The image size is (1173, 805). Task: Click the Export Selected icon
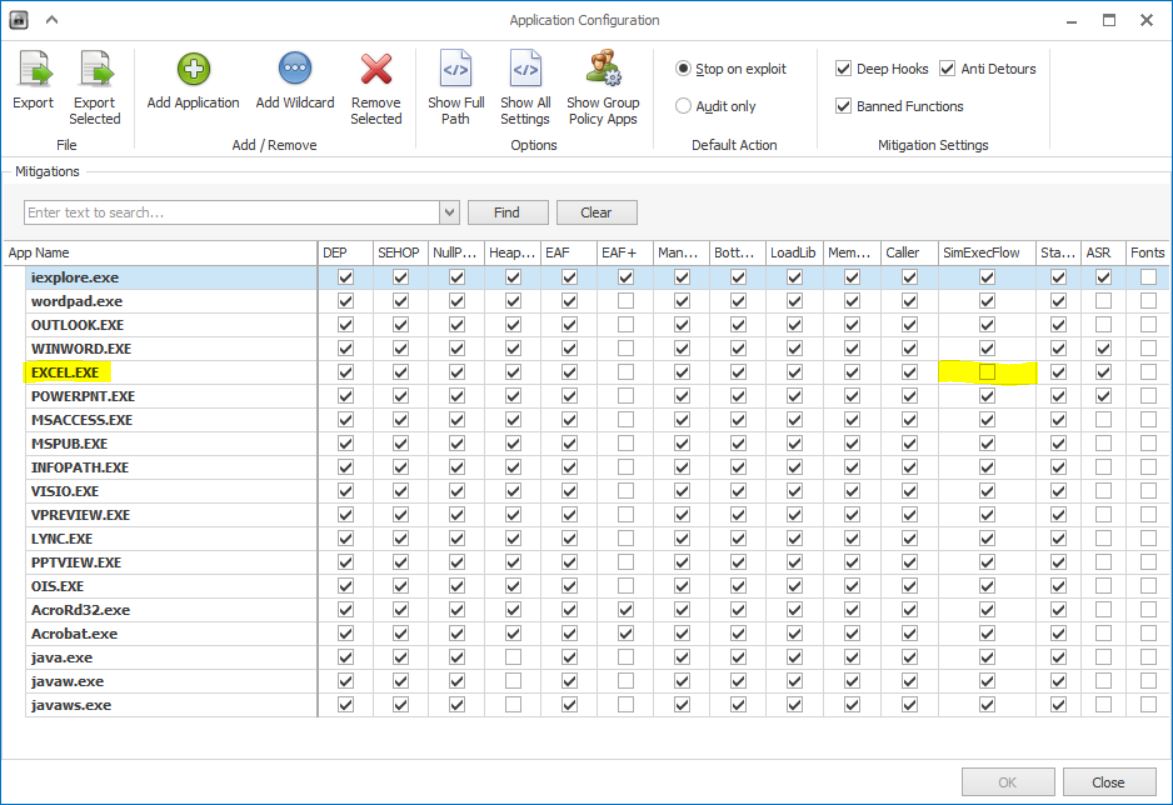coord(95,71)
